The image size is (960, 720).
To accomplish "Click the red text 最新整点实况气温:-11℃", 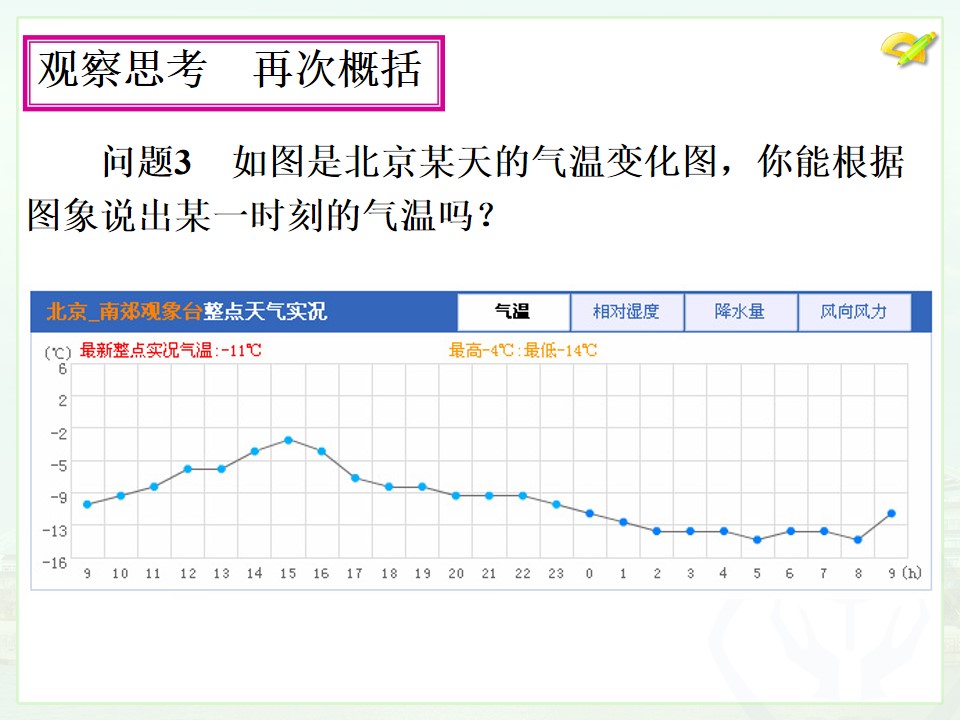I will pyautogui.click(x=171, y=351).
